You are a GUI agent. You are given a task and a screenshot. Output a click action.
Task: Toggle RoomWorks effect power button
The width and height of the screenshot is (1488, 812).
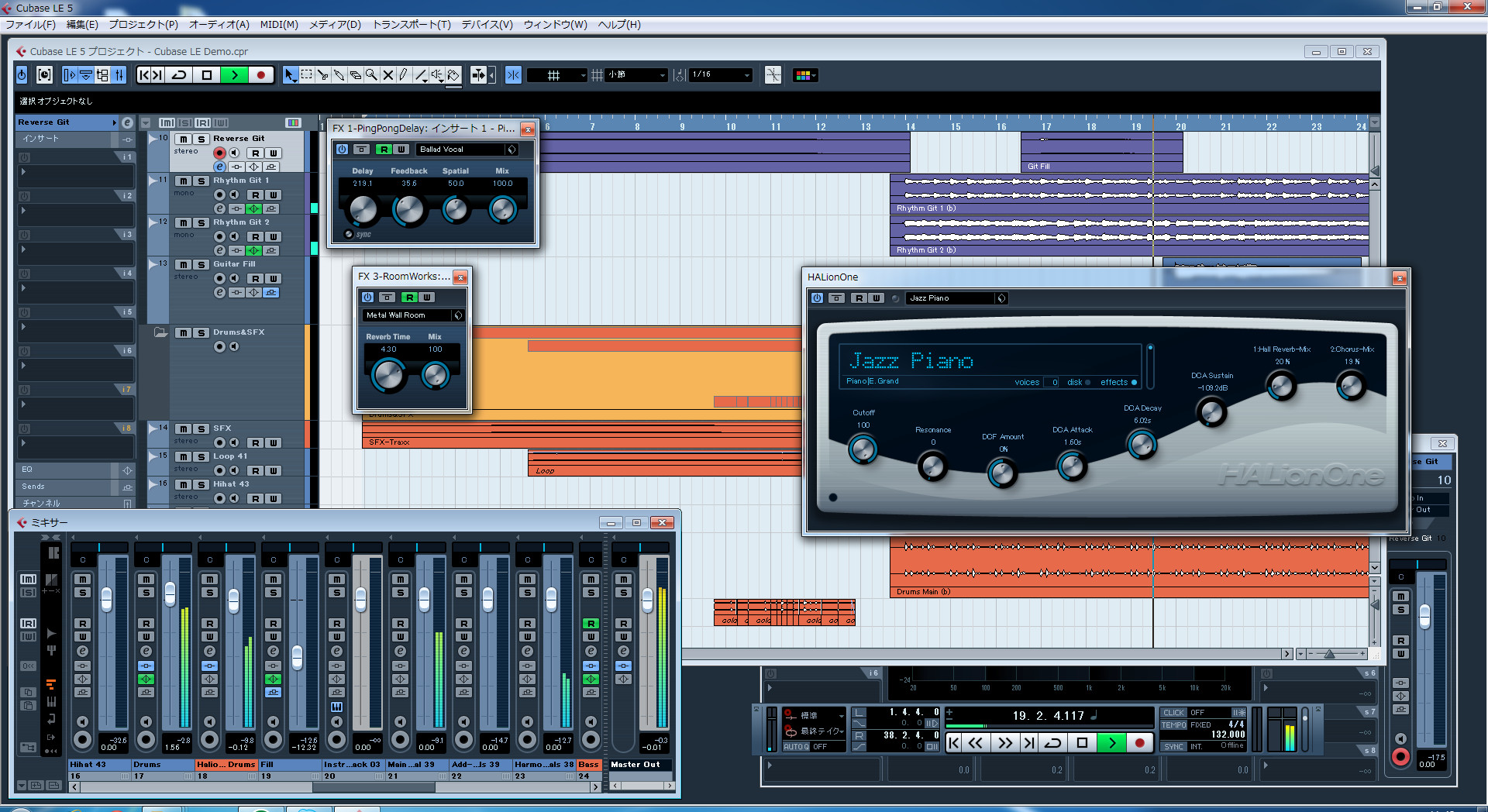[x=367, y=298]
